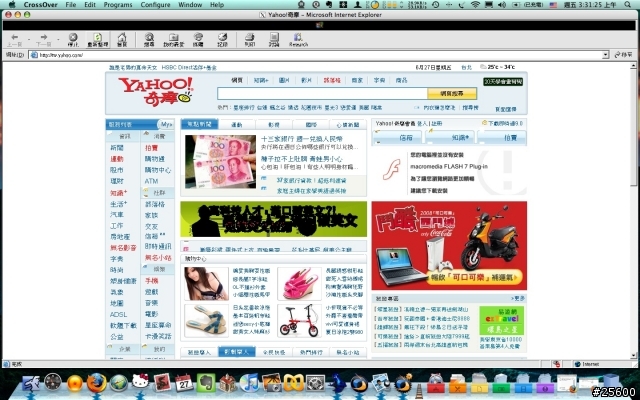Click the ADSL sidebar link

click(x=118, y=314)
